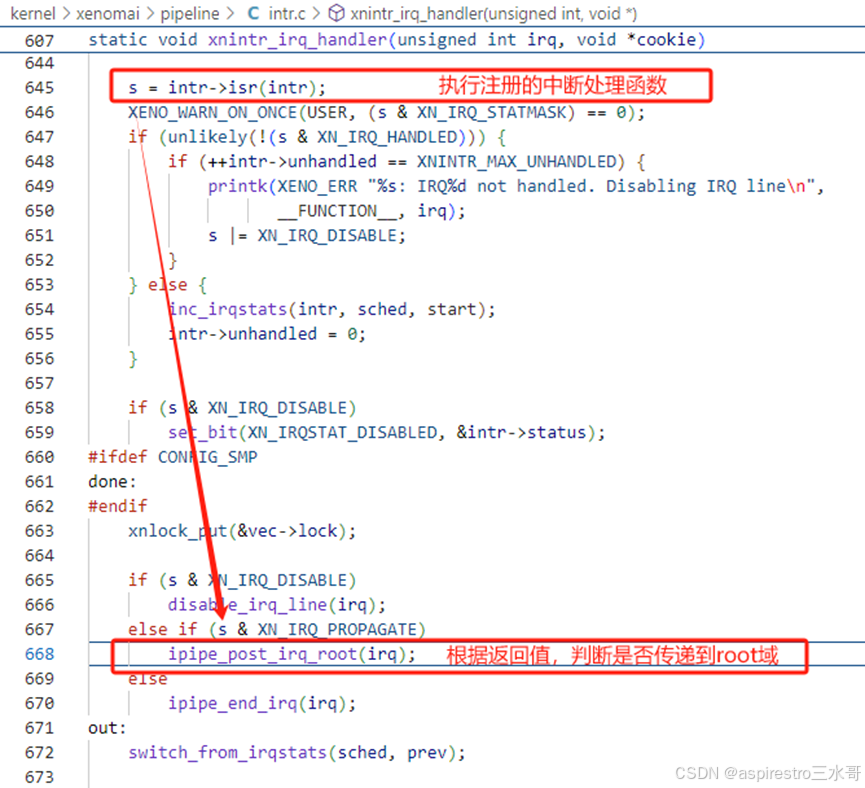Click the symbol cube icon in breadcrumb

(x=336, y=13)
